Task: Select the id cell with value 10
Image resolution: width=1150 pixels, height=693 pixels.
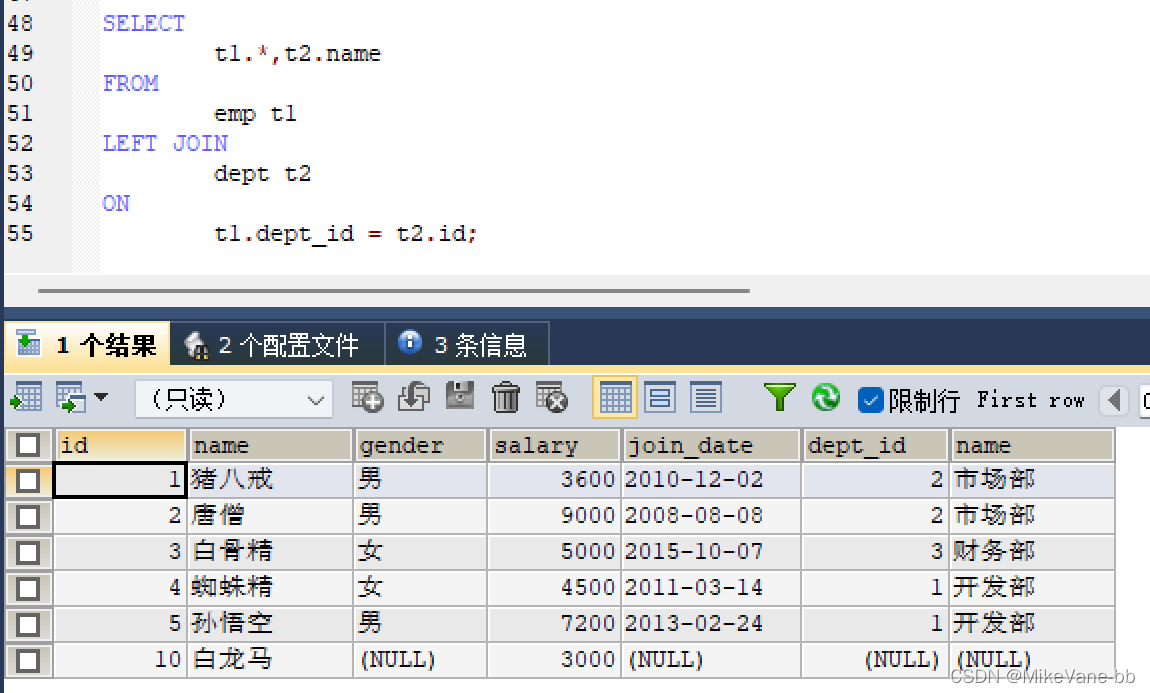Action: tap(120, 660)
